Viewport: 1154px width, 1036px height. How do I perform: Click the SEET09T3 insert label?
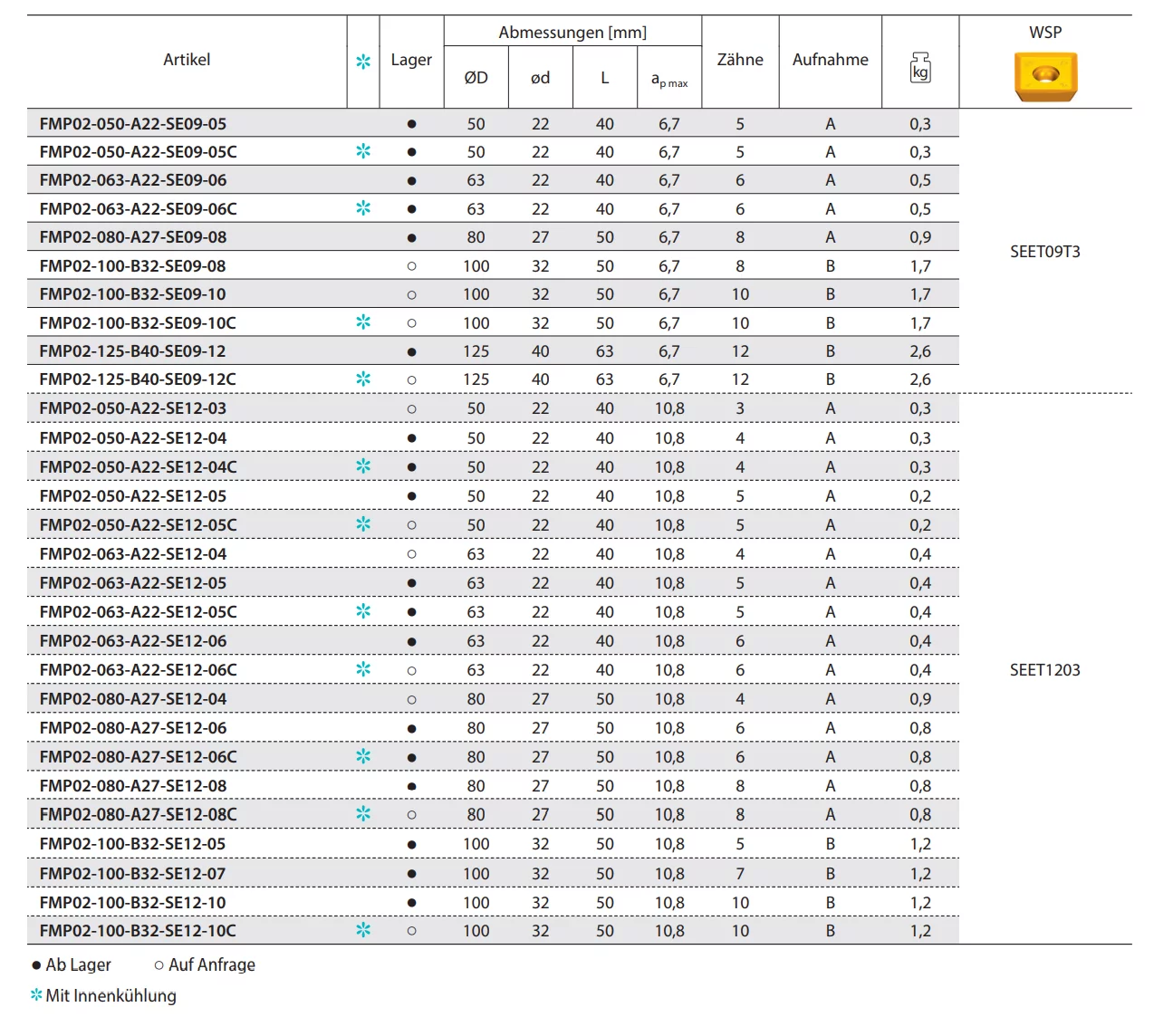tap(1045, 252)
